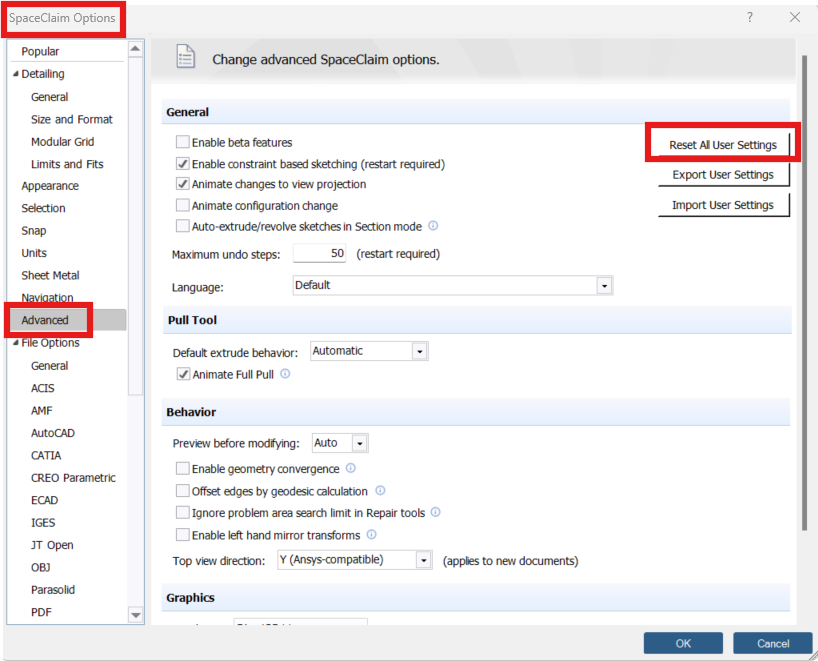
Task: Go to Sheet Metal options
Action: (x=51, y=275)
